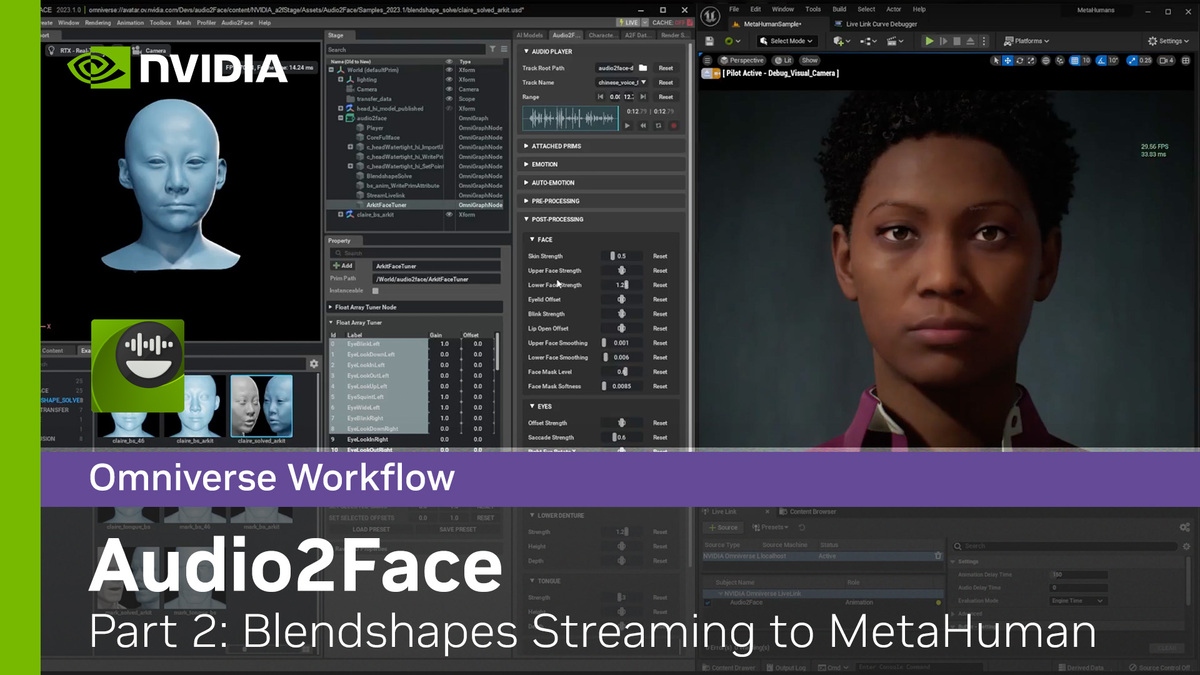Click the Unreal save disk icon

pyautogui.click(x=709, y=41)
